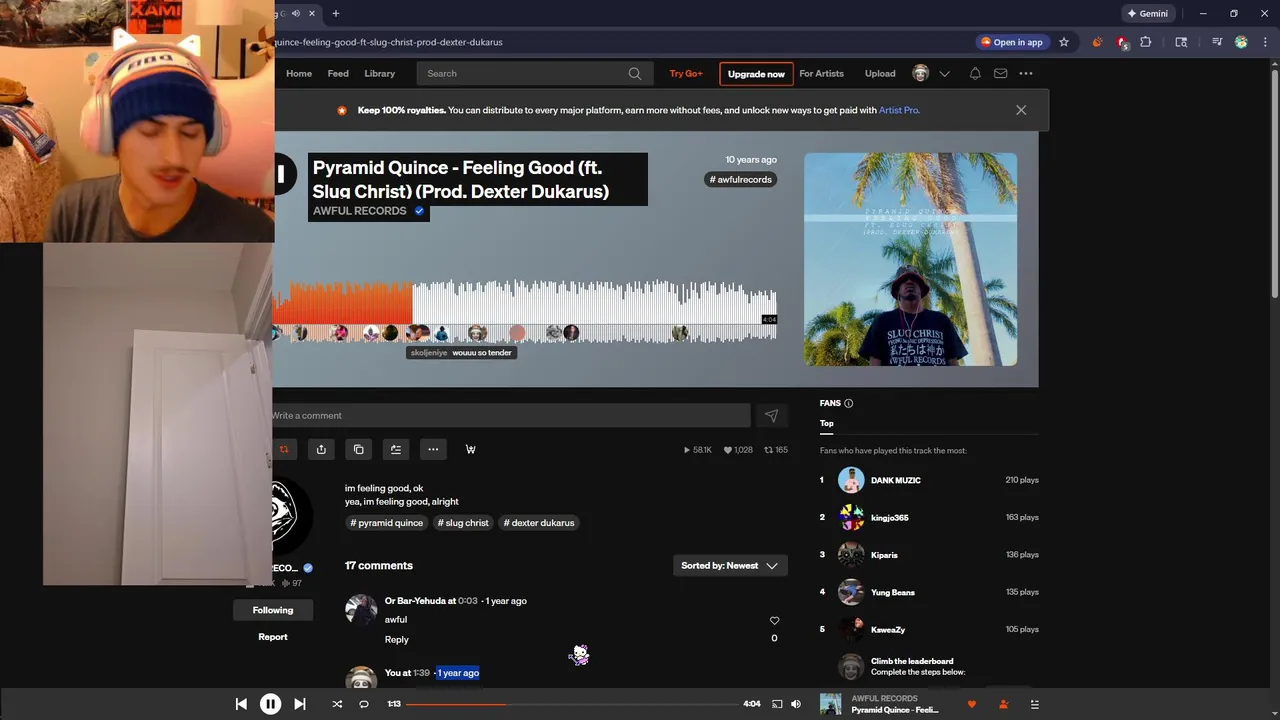Reply to Or Bar-Yehuda's comment

[x=396, y=639]
